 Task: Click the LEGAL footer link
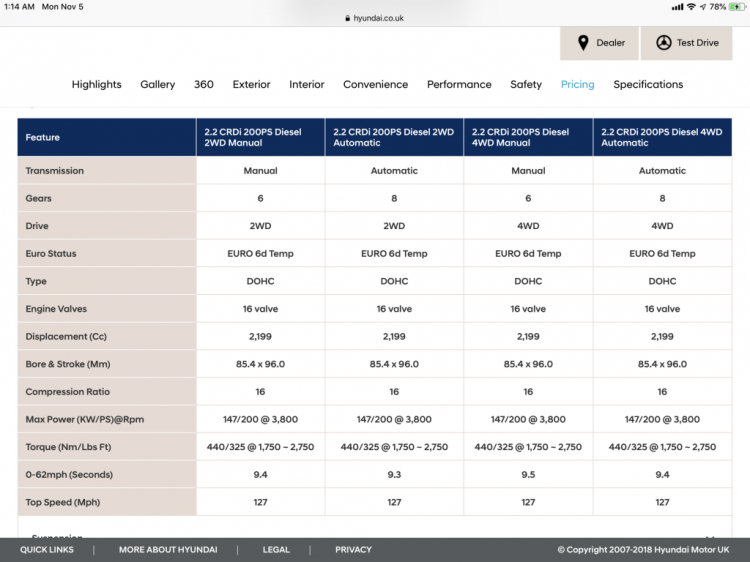[x=276, y=550]
